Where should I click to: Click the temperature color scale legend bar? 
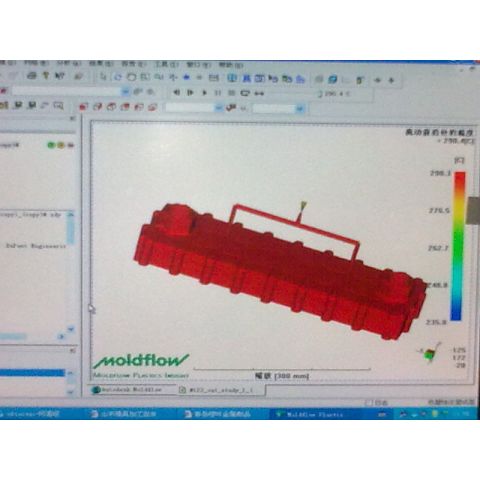tap(458, 246)
